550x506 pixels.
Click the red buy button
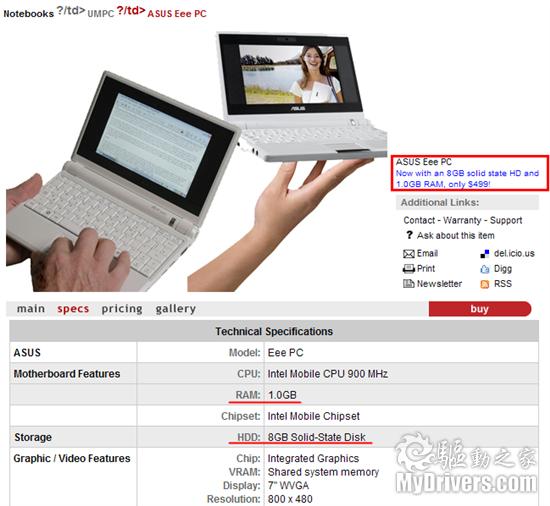pos(479,309)
